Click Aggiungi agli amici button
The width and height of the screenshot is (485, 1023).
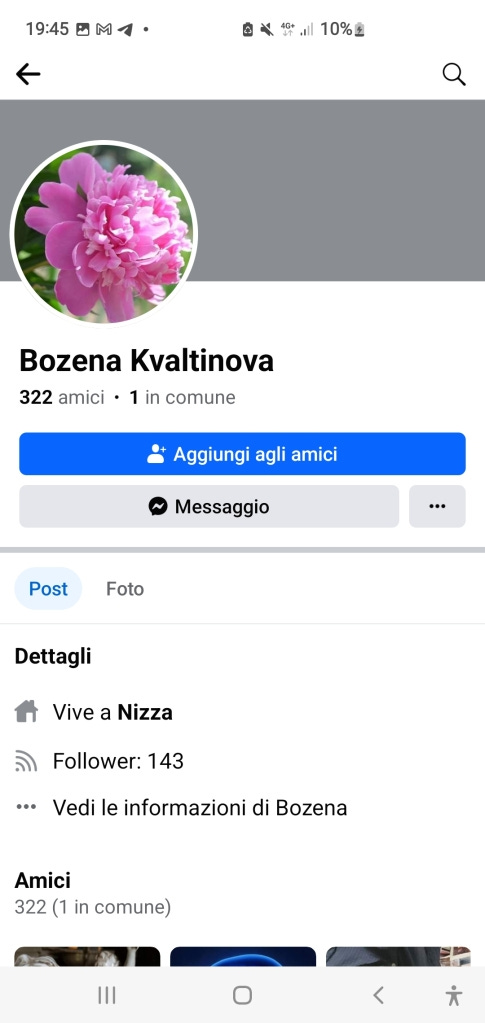pyautogui.click(x=242, y=453)
